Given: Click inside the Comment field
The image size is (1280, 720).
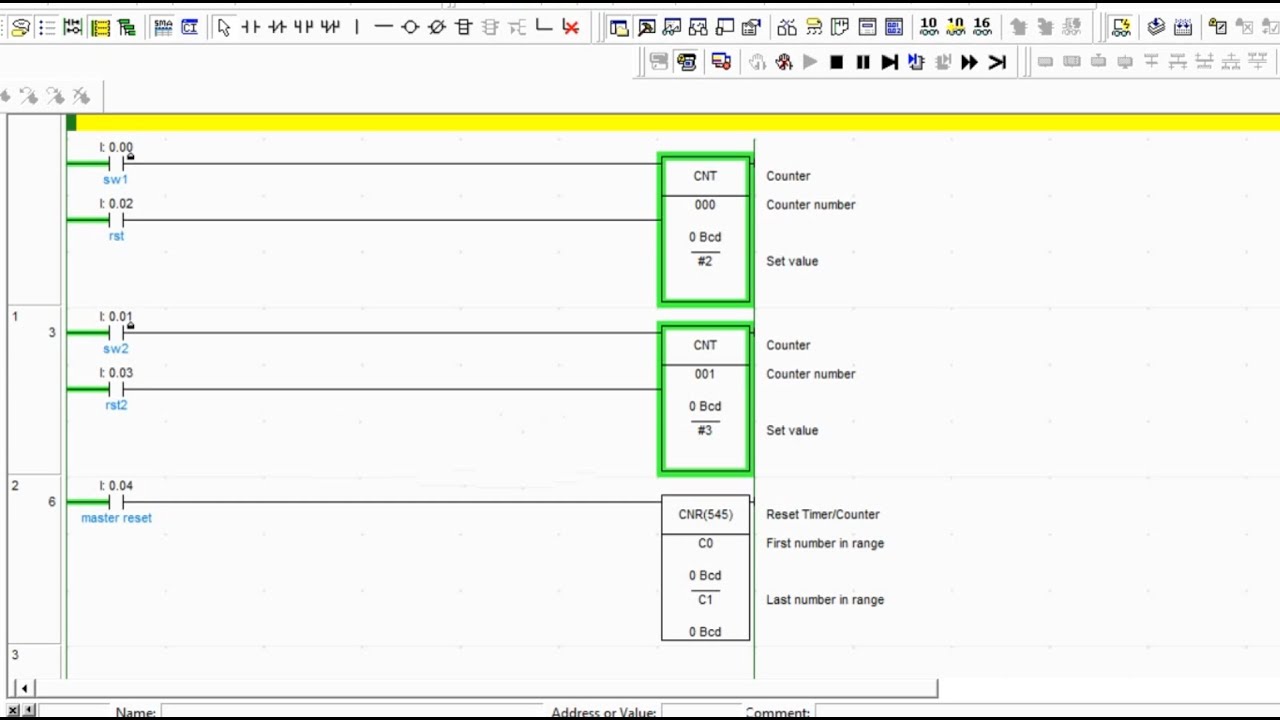Looking at the screenshot, I should point(1047,713).
